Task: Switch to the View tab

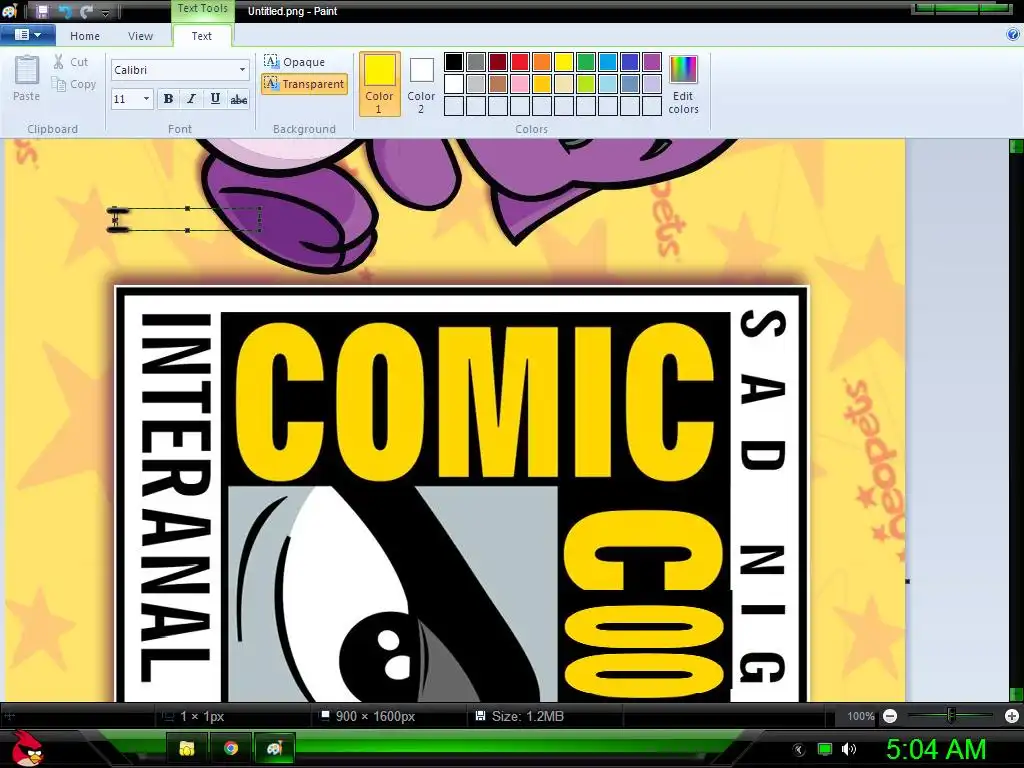Action: point(140,36)
